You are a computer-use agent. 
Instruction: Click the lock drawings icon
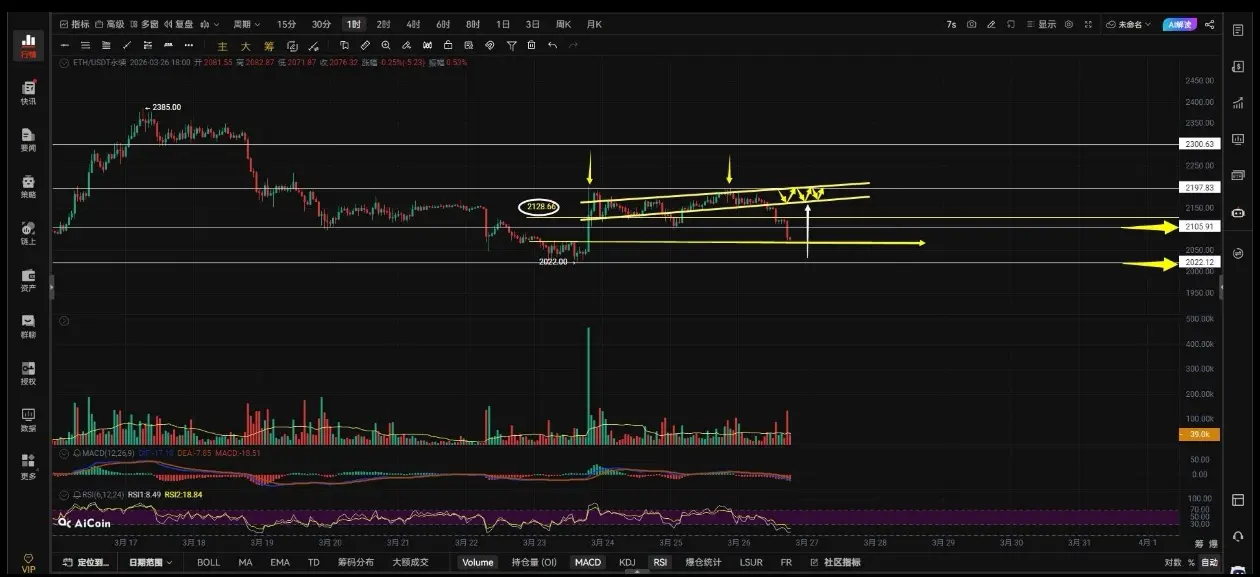coord(448,45)
